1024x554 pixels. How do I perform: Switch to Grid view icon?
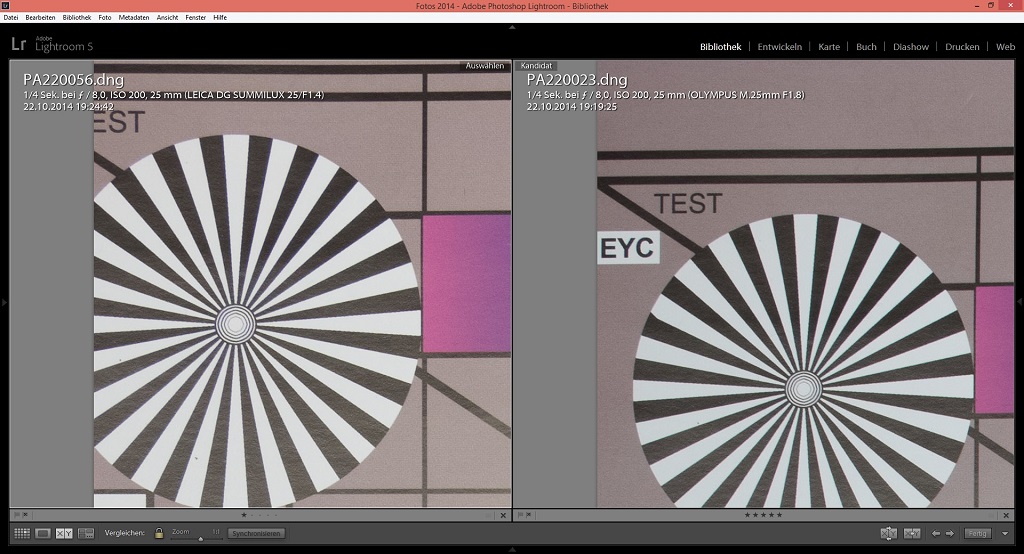pyautogui.click(x=22, y=534)
